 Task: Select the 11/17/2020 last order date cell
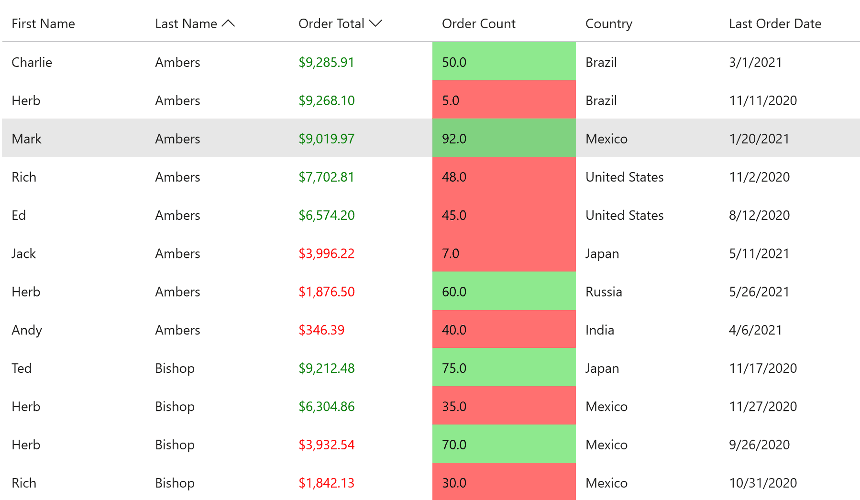(x=763, y=368)
